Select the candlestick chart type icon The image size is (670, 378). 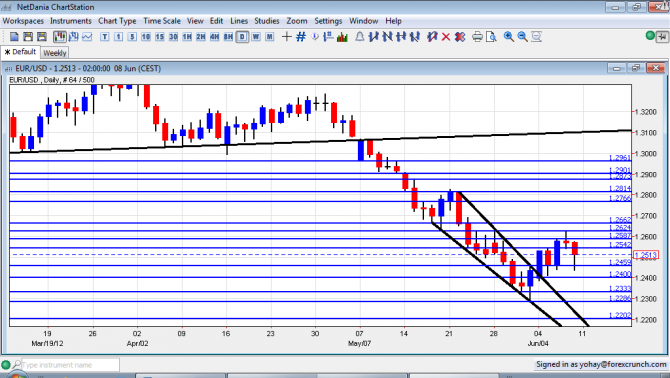(x=60, y=37)
